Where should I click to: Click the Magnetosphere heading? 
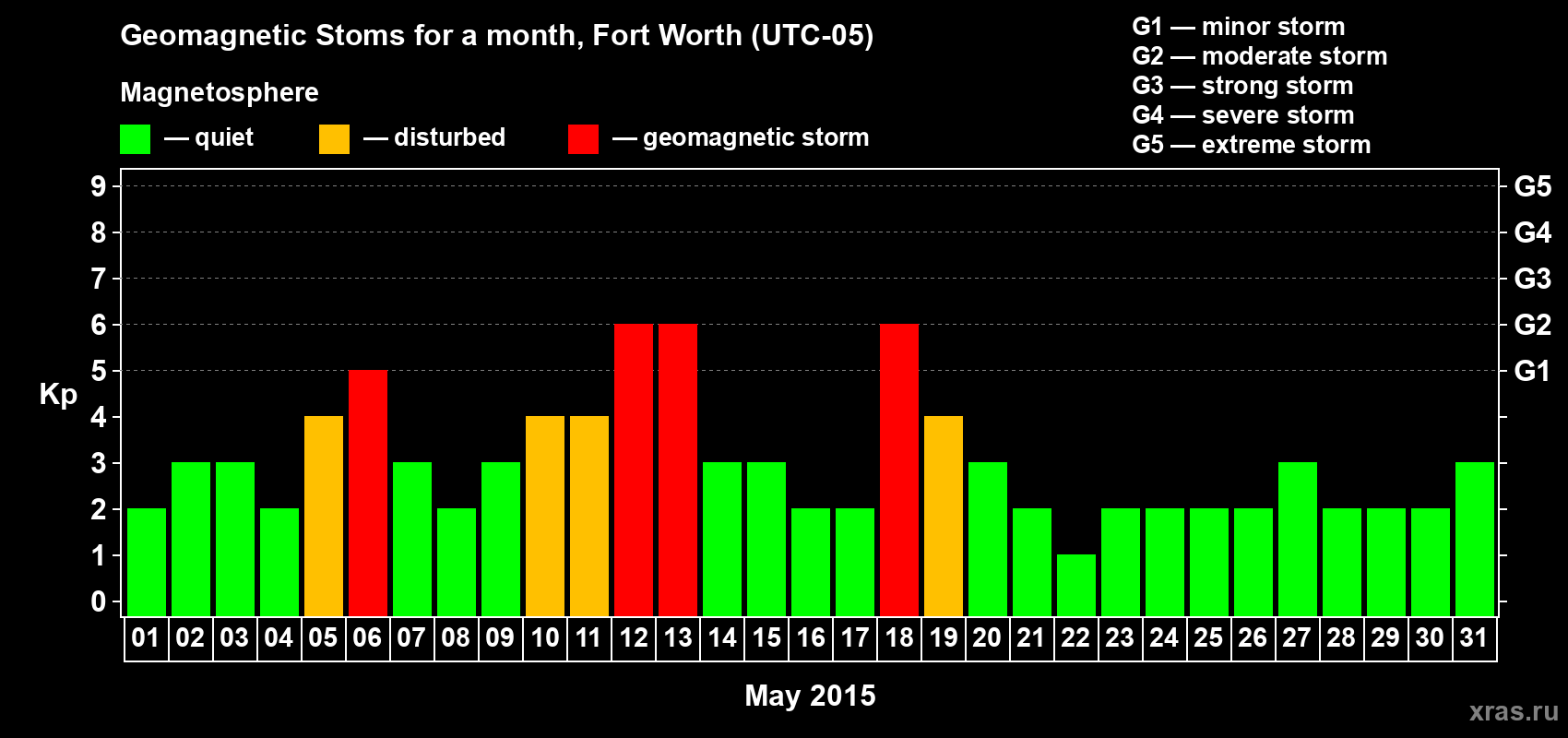pyautogui.click(x=220, y=92)
